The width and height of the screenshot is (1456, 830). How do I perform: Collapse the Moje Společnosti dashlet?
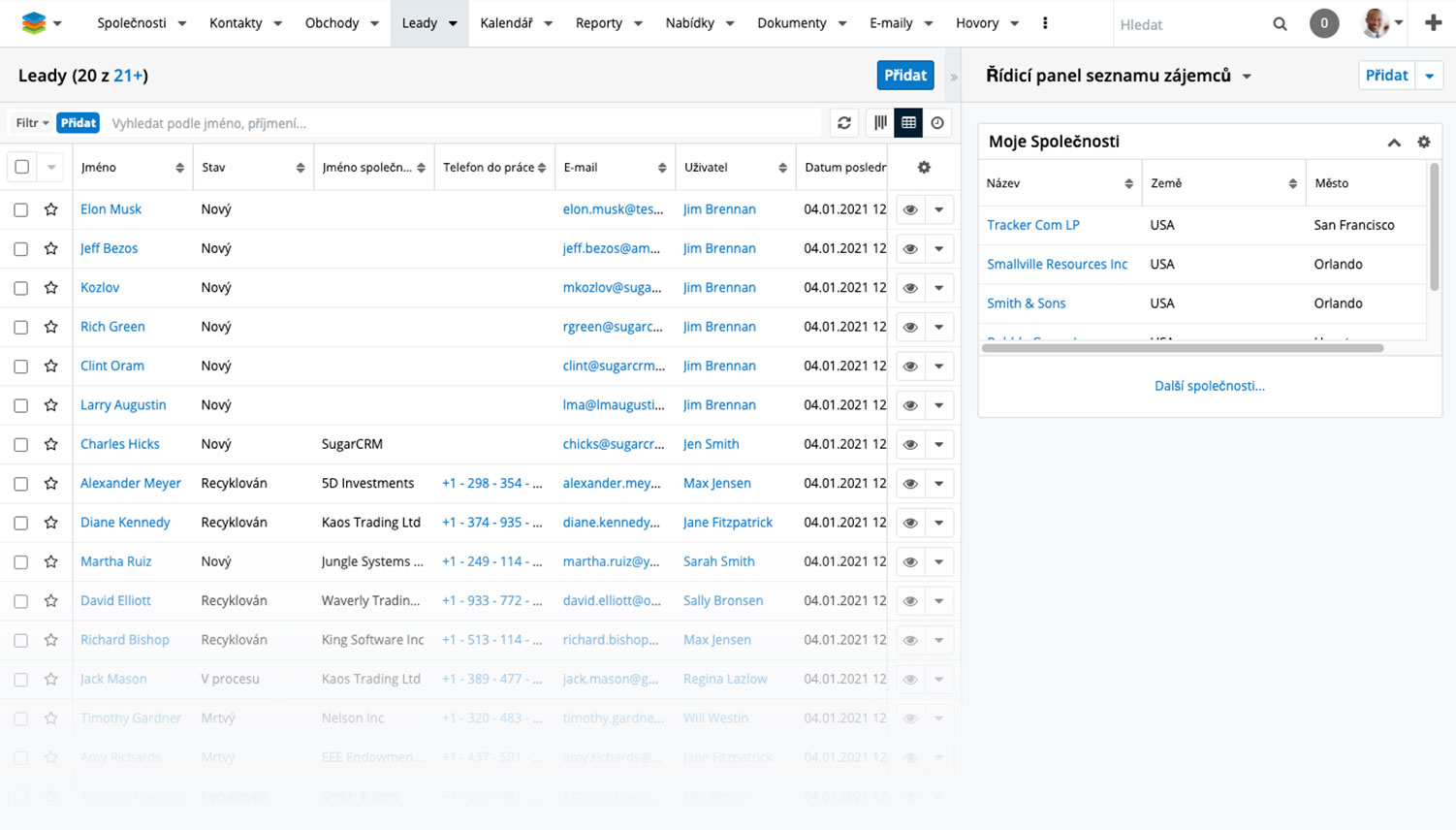click(x=1394, y=143)
